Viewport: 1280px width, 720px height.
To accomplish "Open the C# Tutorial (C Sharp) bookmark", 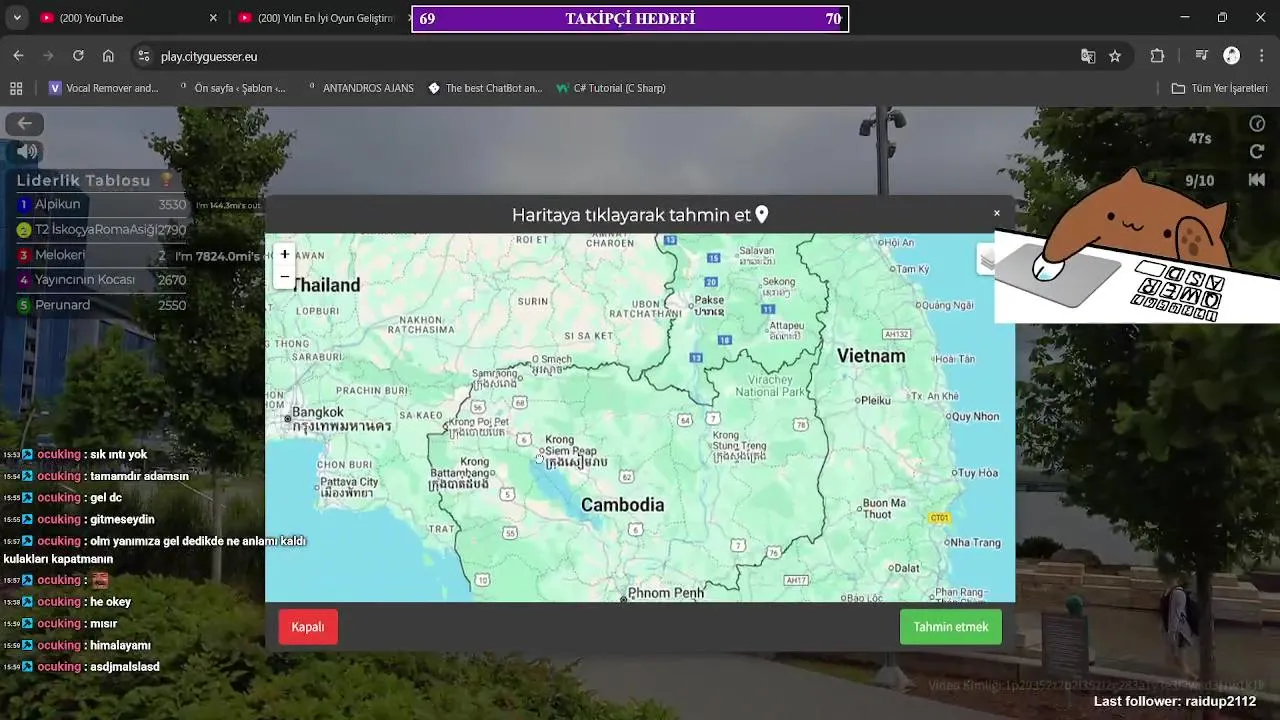I will (611, 88).
